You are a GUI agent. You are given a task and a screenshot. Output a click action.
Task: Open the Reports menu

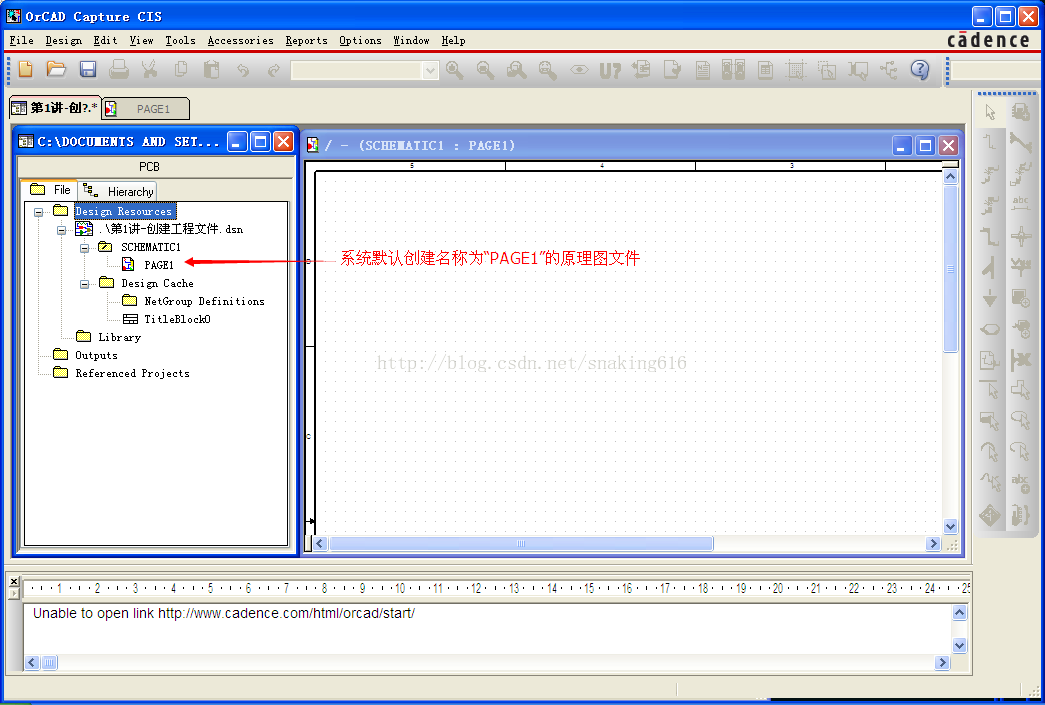pos(306,40)
